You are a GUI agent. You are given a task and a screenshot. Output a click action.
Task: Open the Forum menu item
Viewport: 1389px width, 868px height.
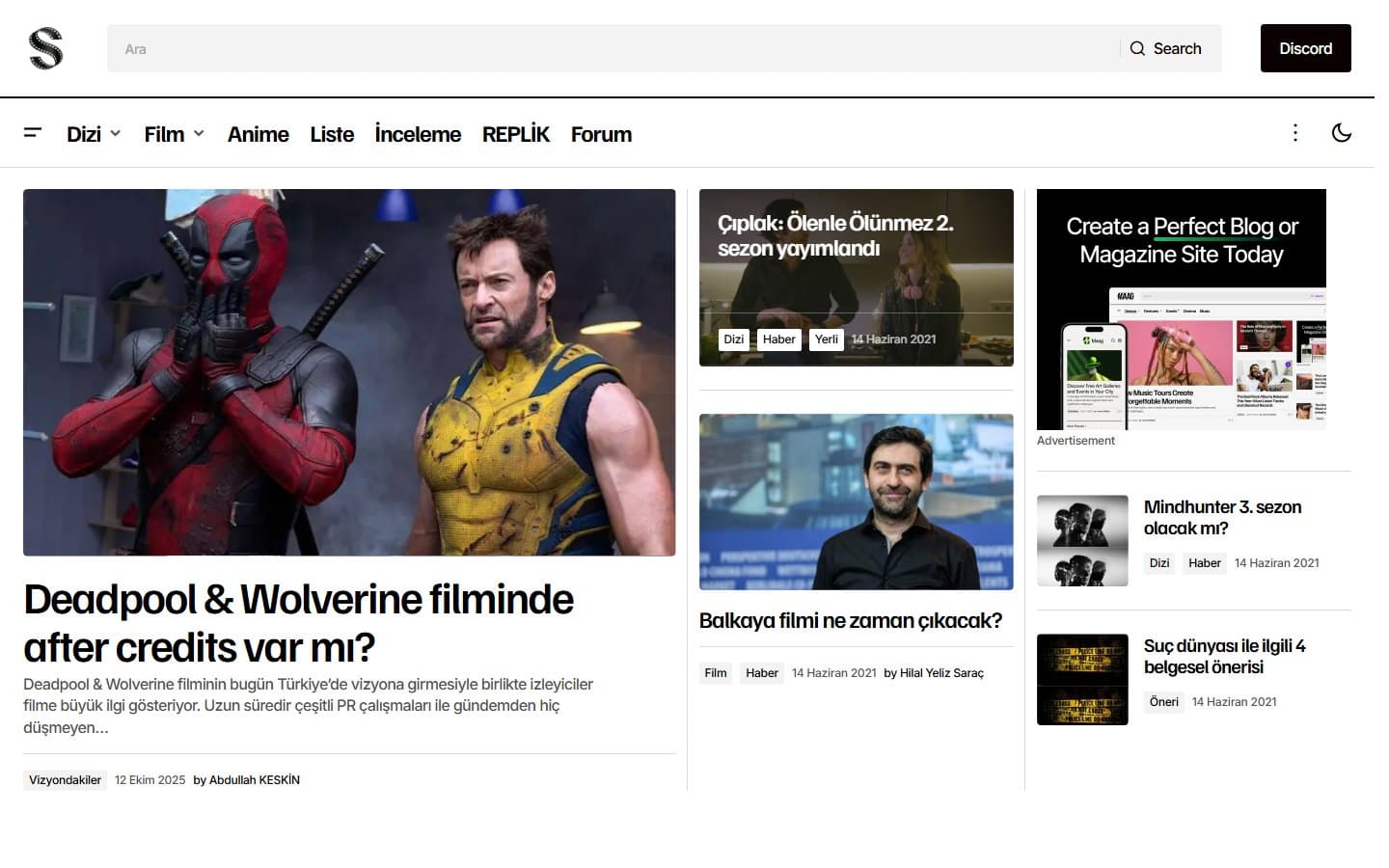click(601, 134)
